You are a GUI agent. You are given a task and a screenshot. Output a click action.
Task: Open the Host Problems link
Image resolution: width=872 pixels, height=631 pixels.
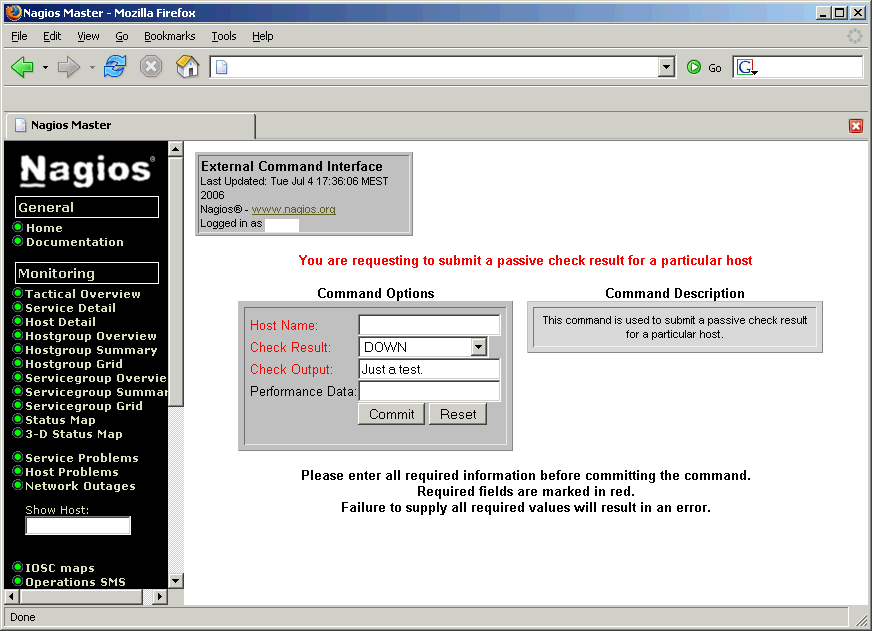click(x=72, y=471)
